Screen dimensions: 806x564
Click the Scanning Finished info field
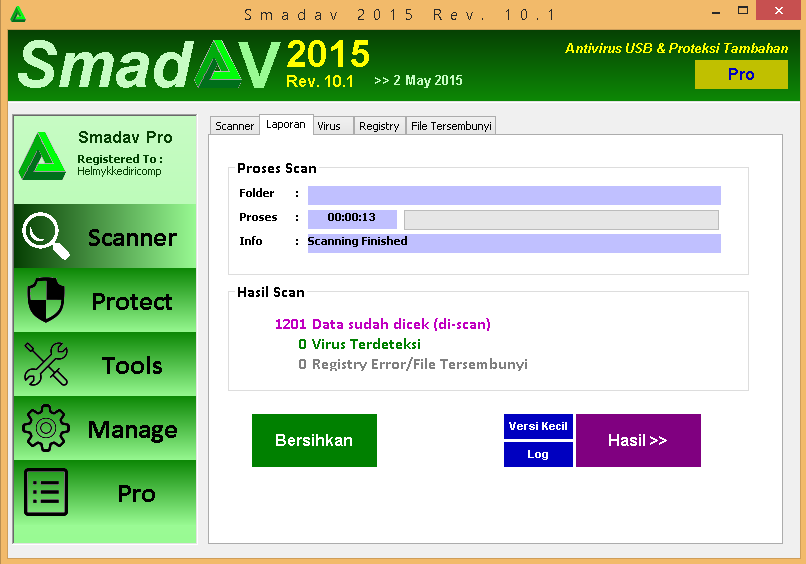tap(514, 243)
